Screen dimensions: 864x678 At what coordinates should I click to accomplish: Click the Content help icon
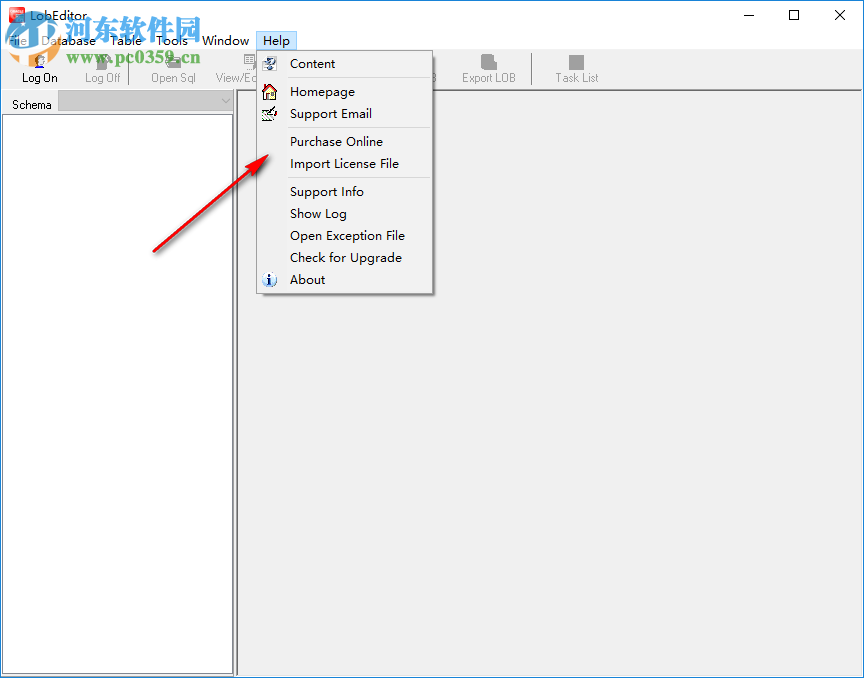269,63
